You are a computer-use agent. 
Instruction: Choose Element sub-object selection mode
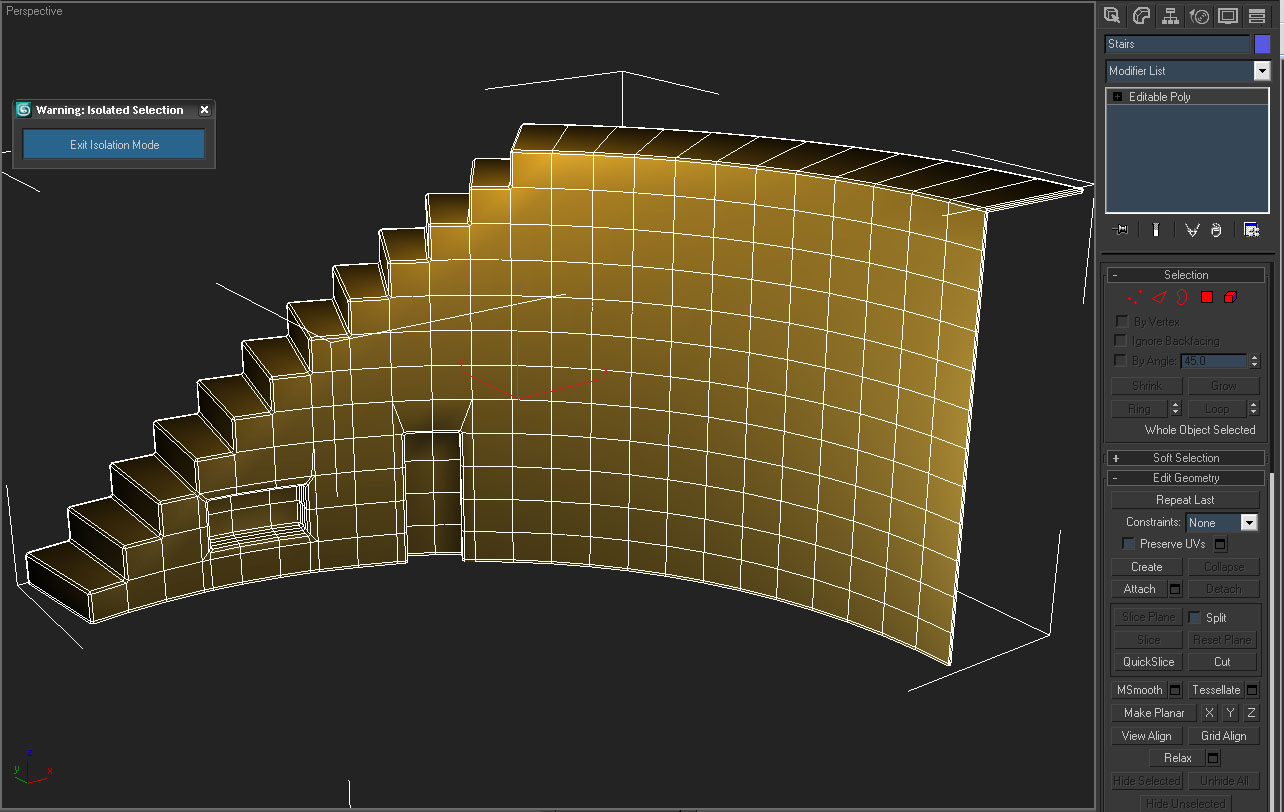coord(1230,296)
